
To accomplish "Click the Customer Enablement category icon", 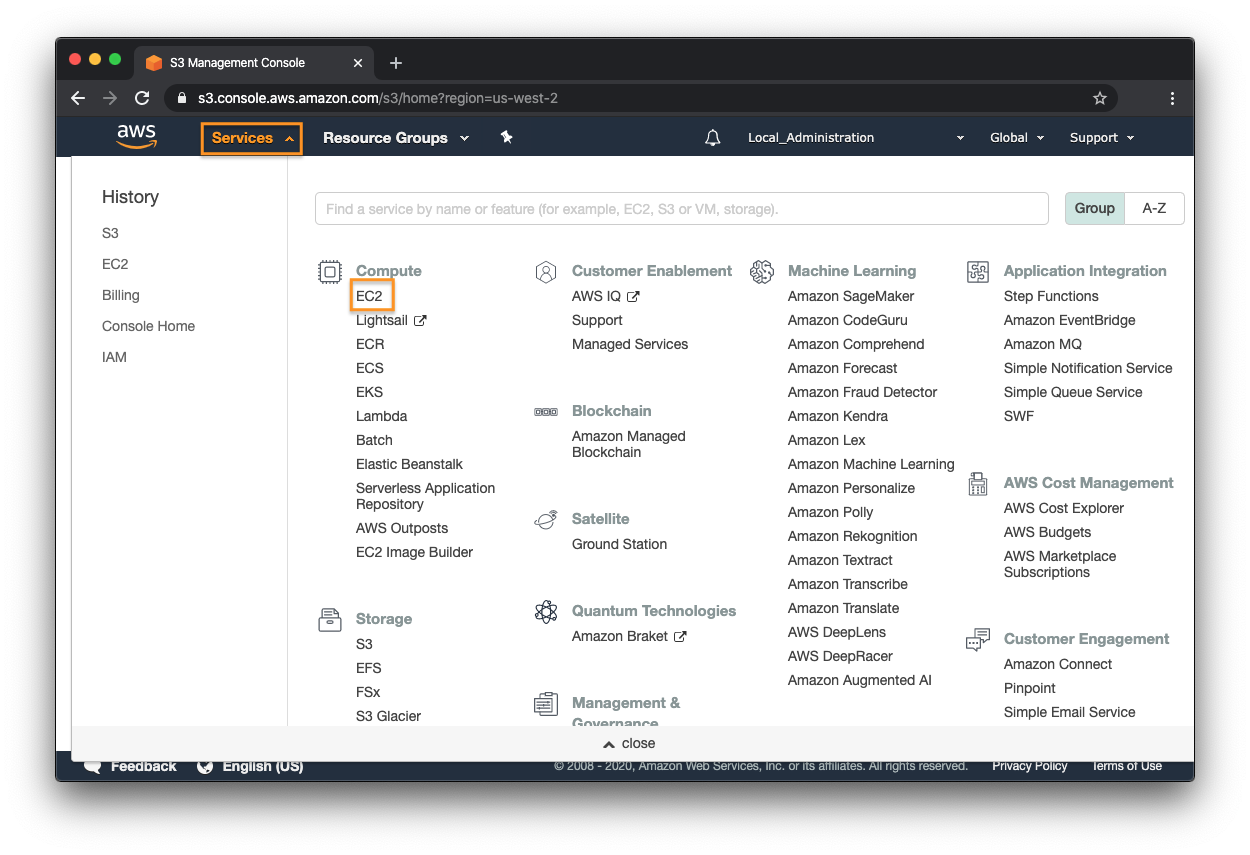I will pos(546,271).
